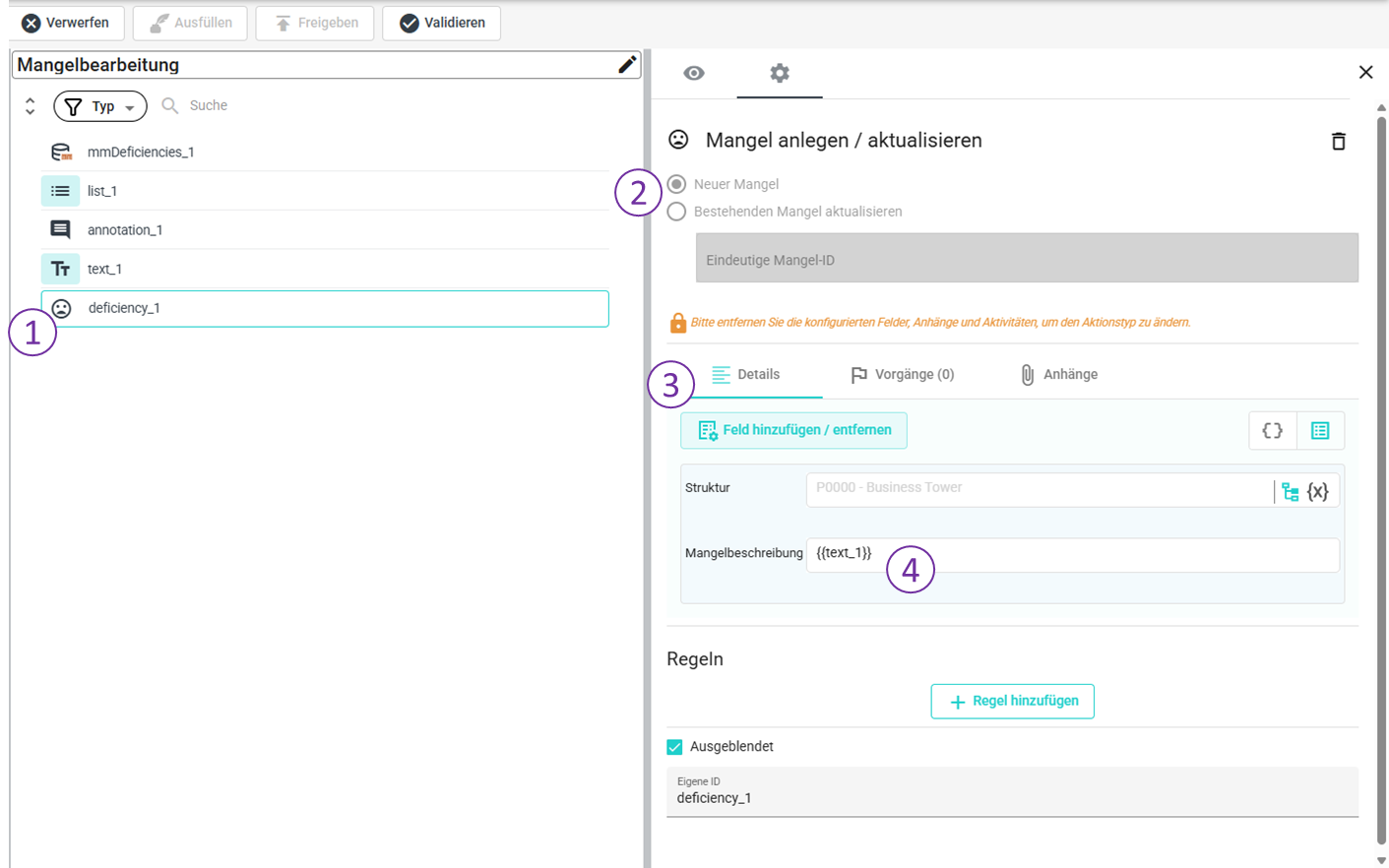
Task: Click the Validieren button
Action: [x=442, y=23]
